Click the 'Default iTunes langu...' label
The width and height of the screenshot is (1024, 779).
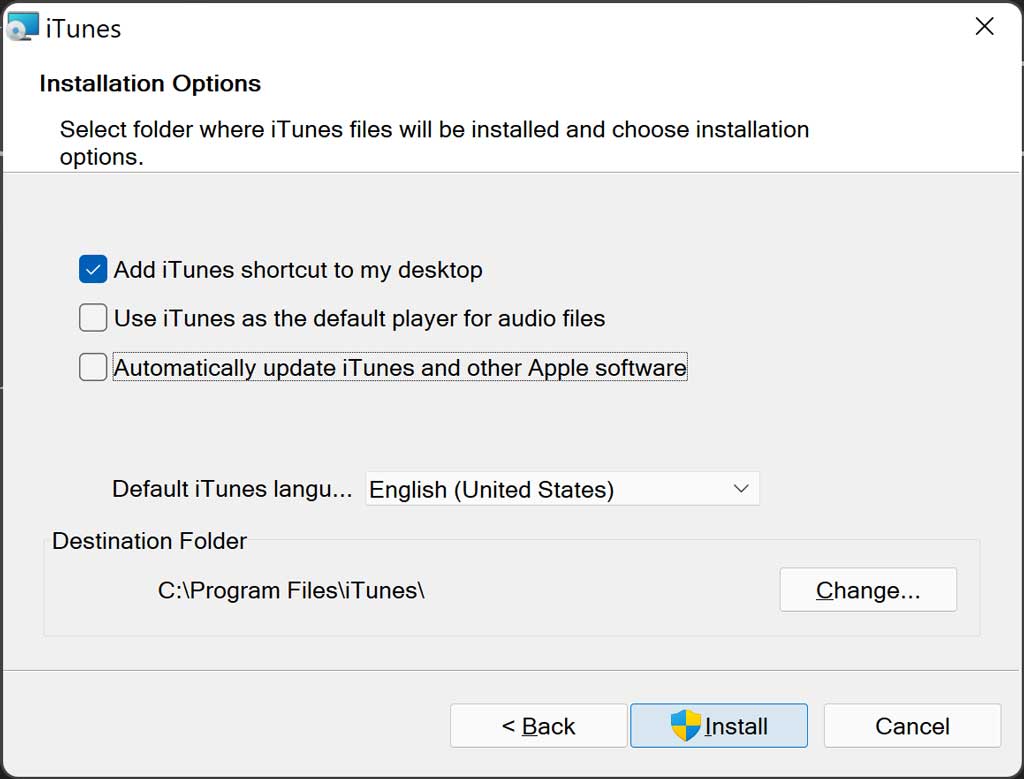pos(232,489)
